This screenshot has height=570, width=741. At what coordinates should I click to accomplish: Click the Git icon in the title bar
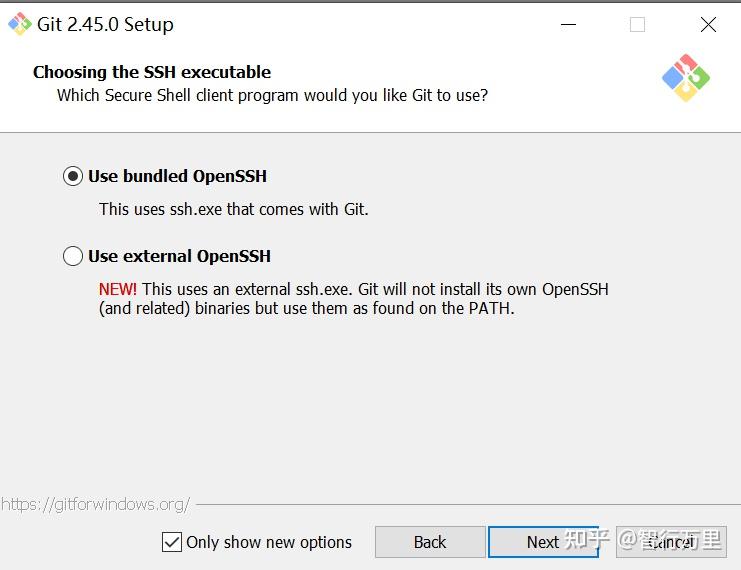coord(19,24)
